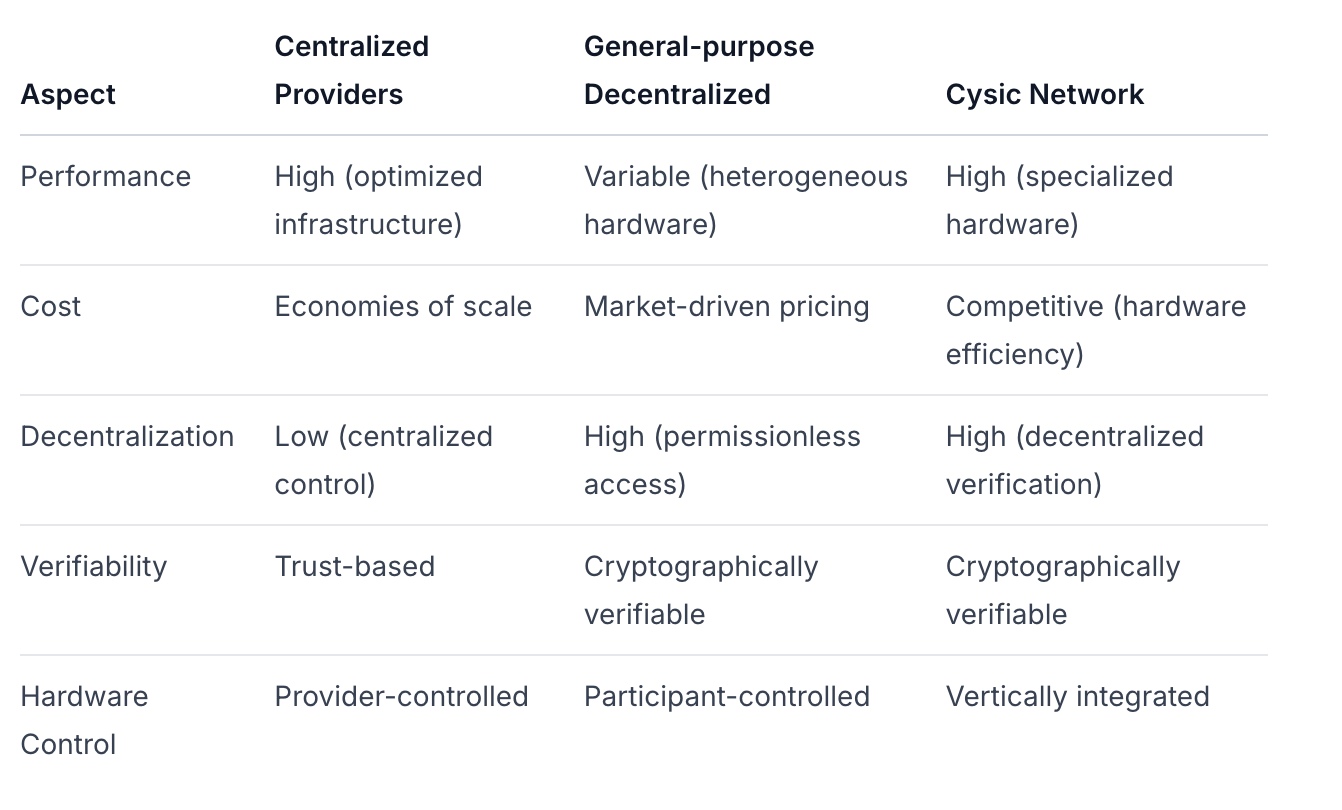This screenshot has height=810, width=1342.
Task: Select the "Centralized Providers" column header
Action: pyautogui.click(x=352, y=71)
